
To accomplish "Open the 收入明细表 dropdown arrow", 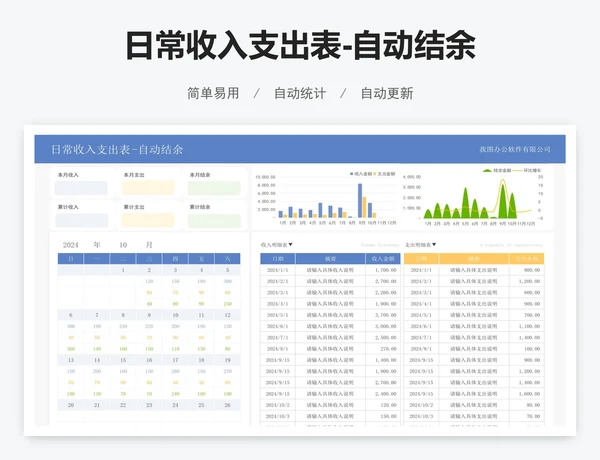I will pyautogui.click(x=290, y=245).
